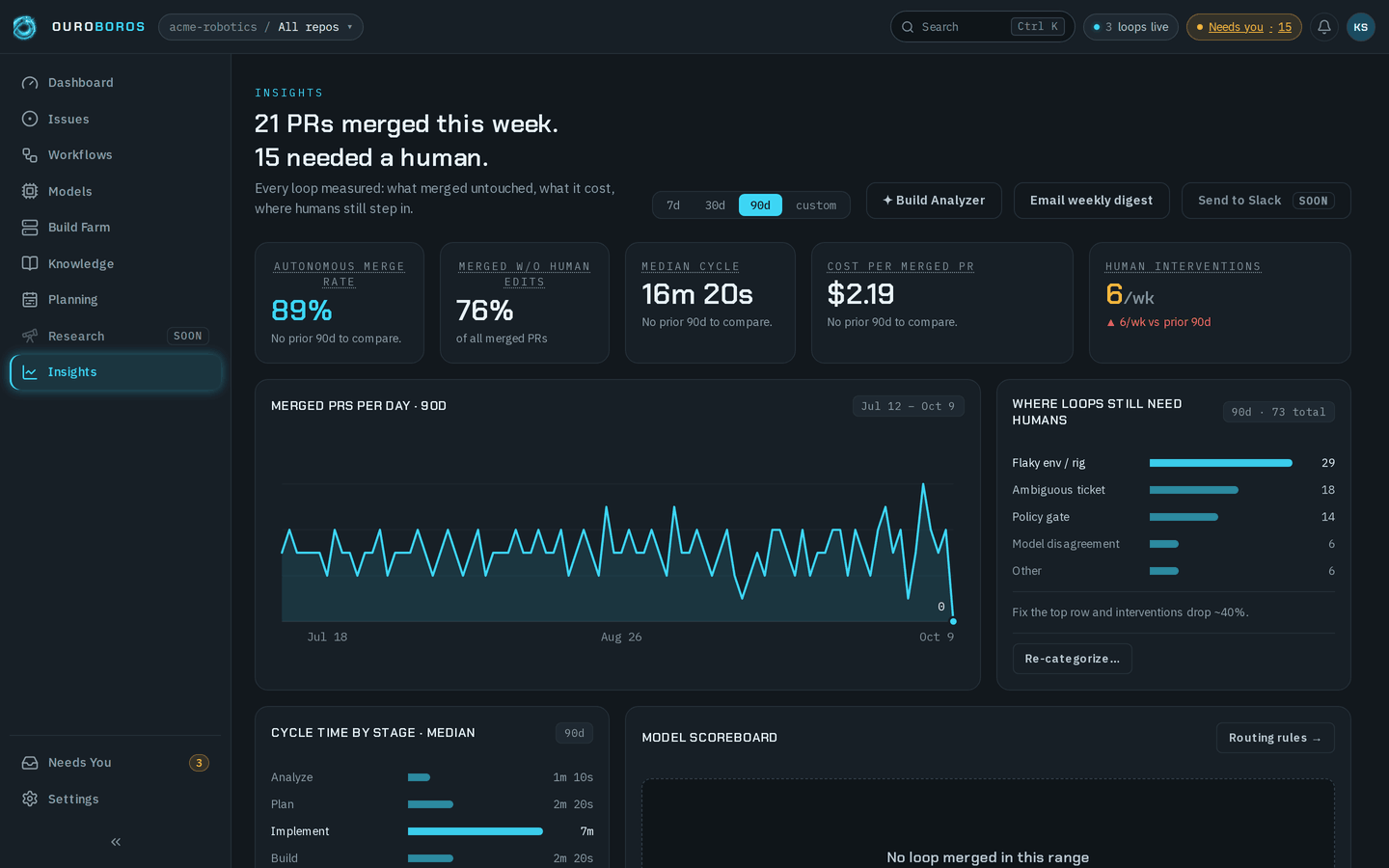Open Build Farm in the sidebar
The height and width of the screenshot is (868, 1389).
coord(116,228)
